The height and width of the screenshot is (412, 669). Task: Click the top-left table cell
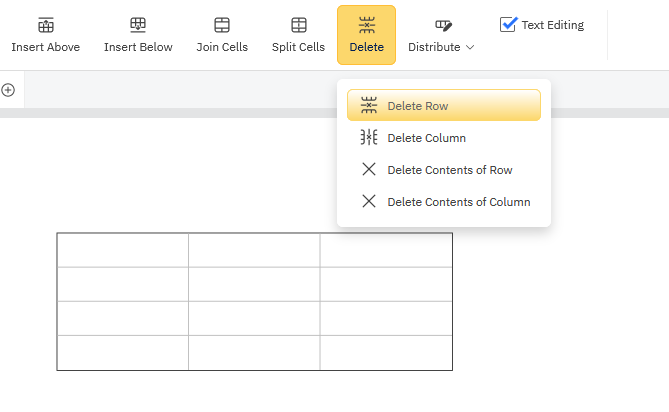(122, 250)
